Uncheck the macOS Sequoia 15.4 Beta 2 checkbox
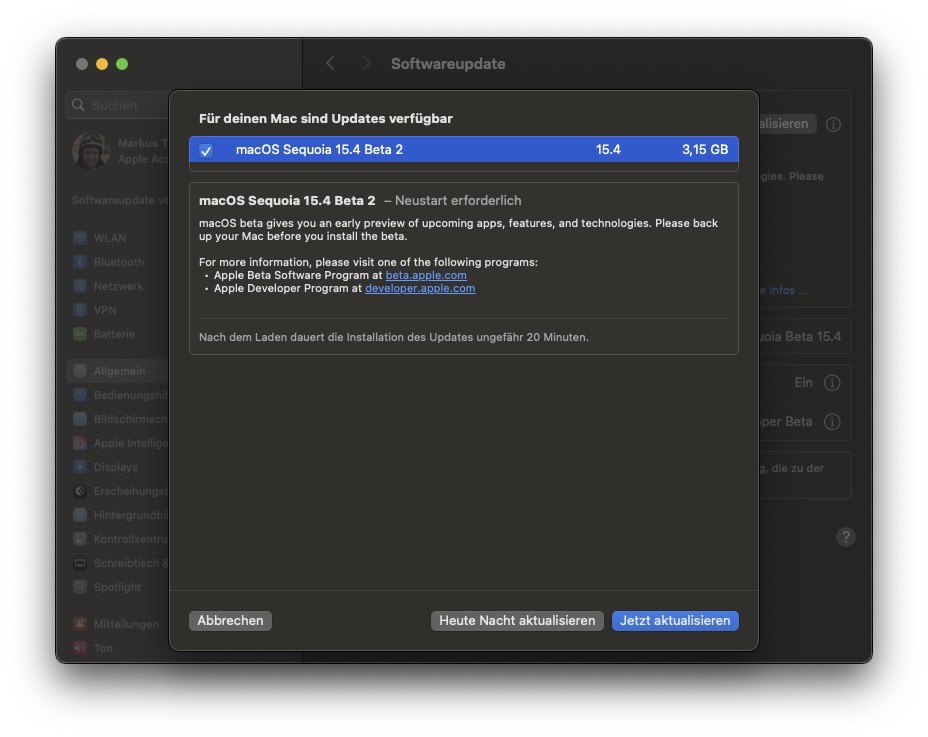The width and height of the screenshot is (928, 737). coord(206,150)
